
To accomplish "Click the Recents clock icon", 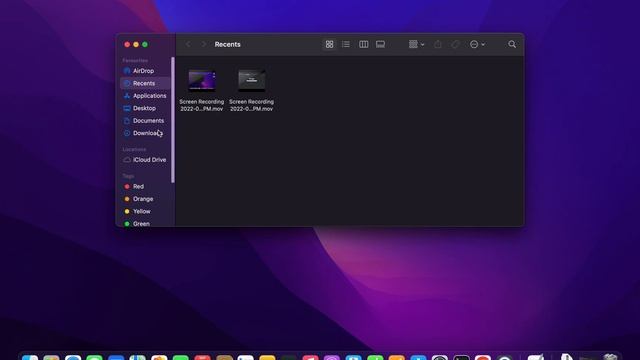I will point(127,83).
